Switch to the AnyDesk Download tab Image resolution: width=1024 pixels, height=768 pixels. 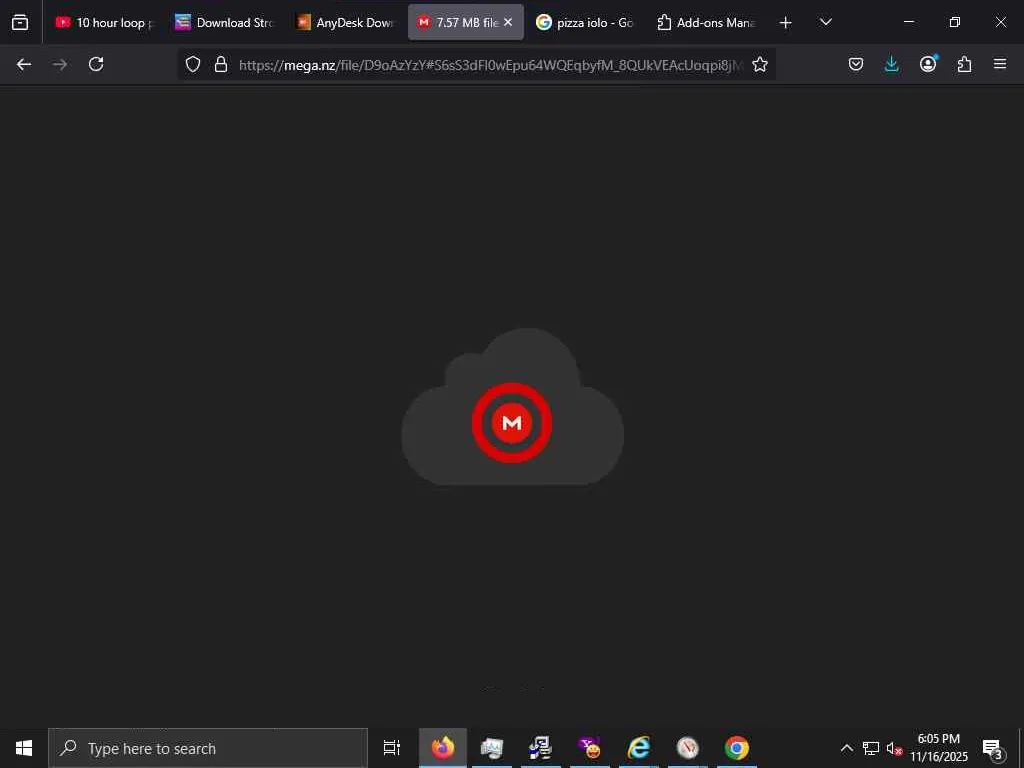[345, 22]
